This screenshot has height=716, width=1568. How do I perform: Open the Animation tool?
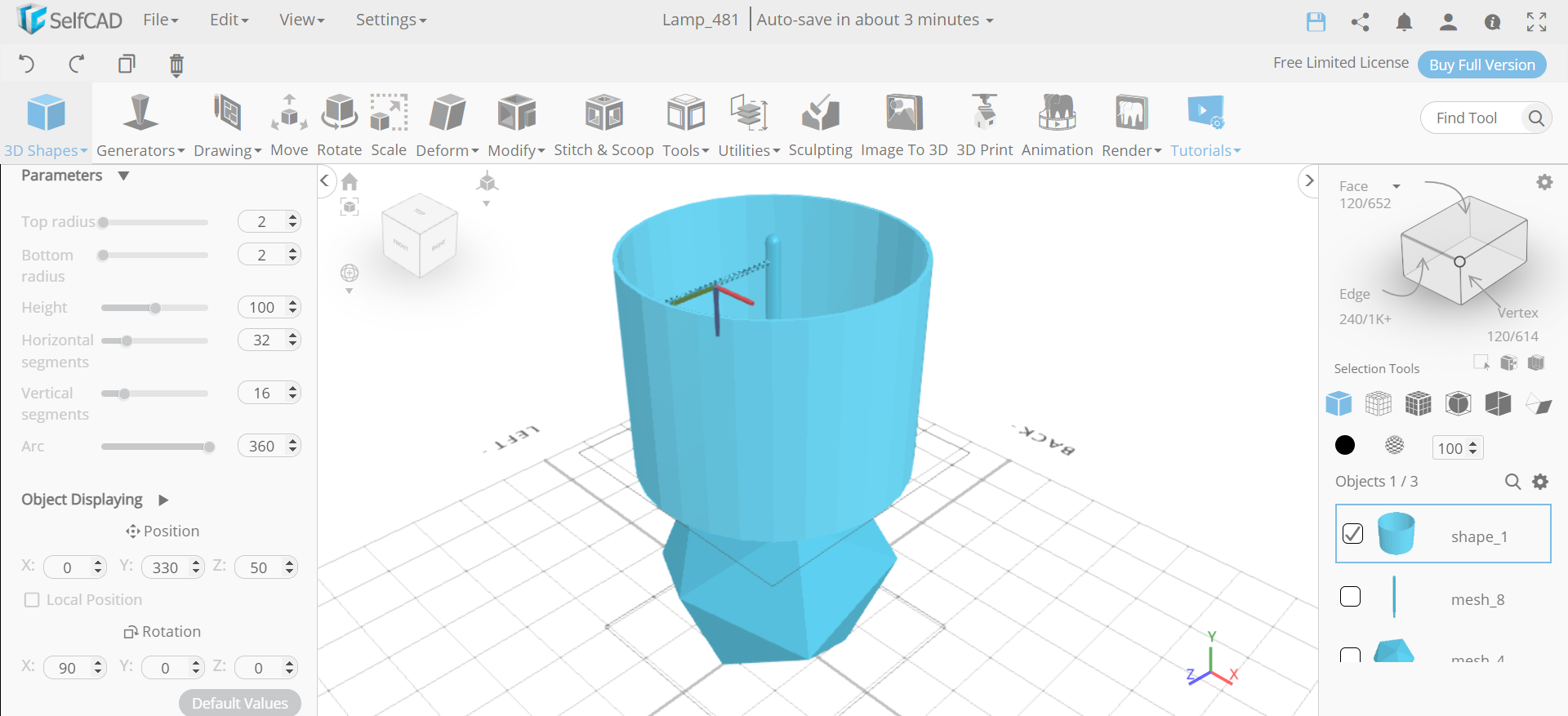pyautogui.click(x=1057, y=125)
